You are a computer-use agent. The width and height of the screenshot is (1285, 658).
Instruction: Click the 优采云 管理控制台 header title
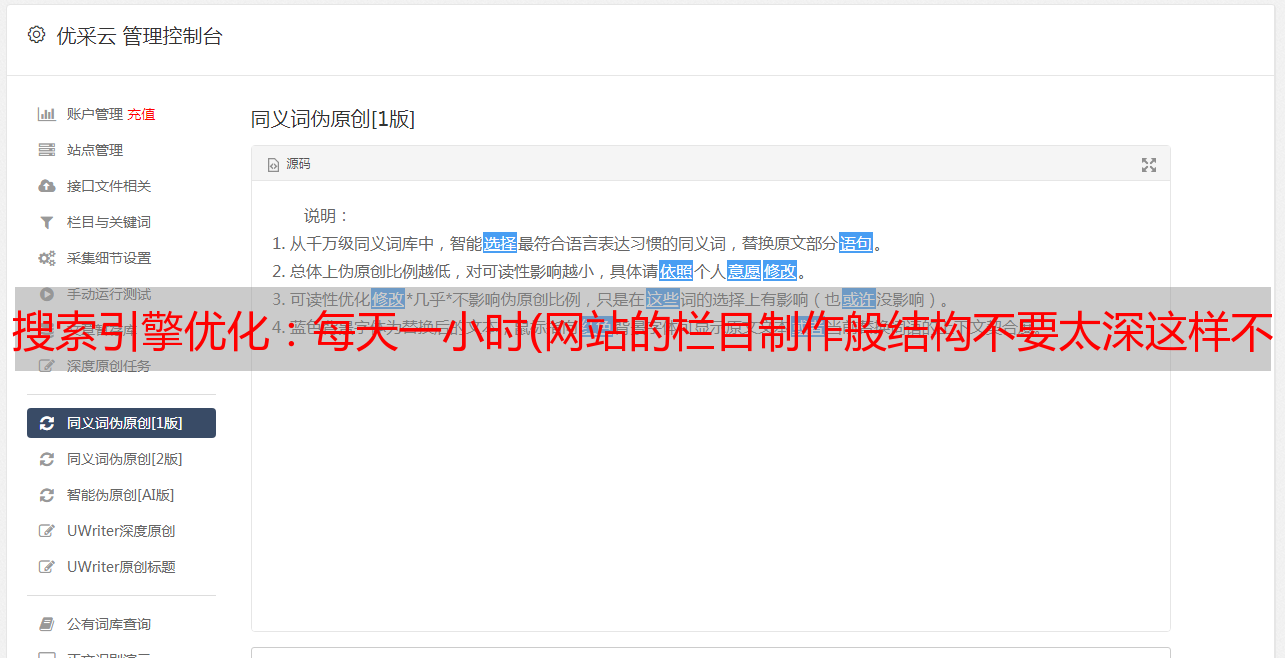pos(139,36)
